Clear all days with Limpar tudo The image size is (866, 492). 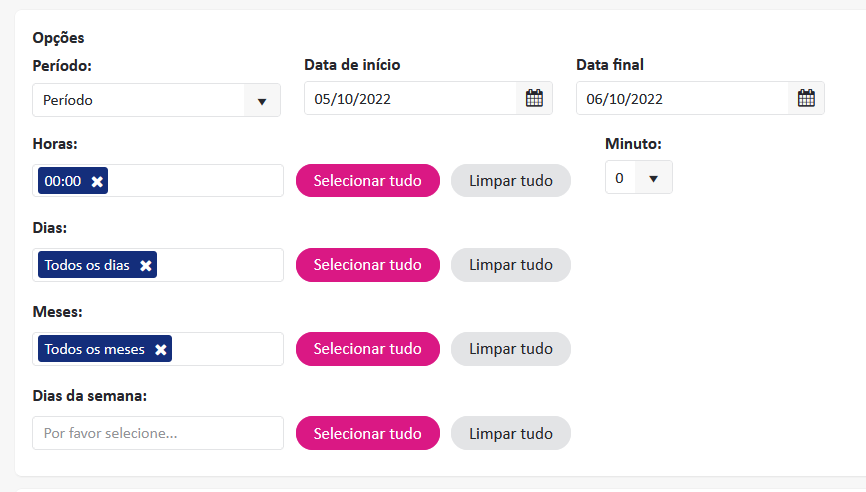pyautogui.click(x=510, y=265)
